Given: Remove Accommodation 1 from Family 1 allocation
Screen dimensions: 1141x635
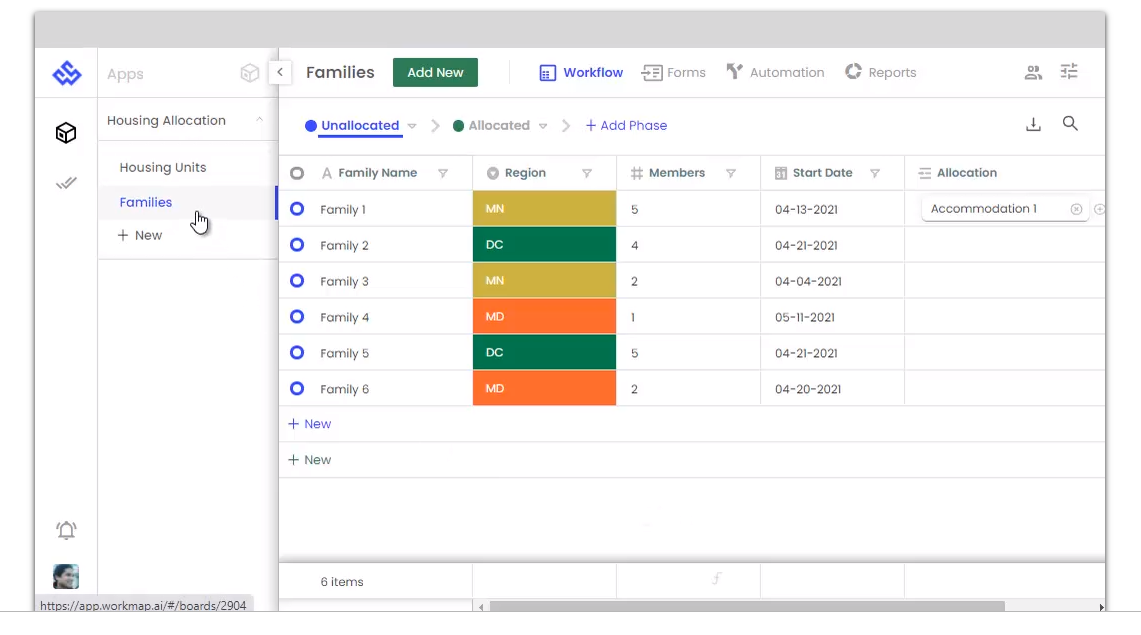Looking at the screenshot, I should (x=1076, y=209).
